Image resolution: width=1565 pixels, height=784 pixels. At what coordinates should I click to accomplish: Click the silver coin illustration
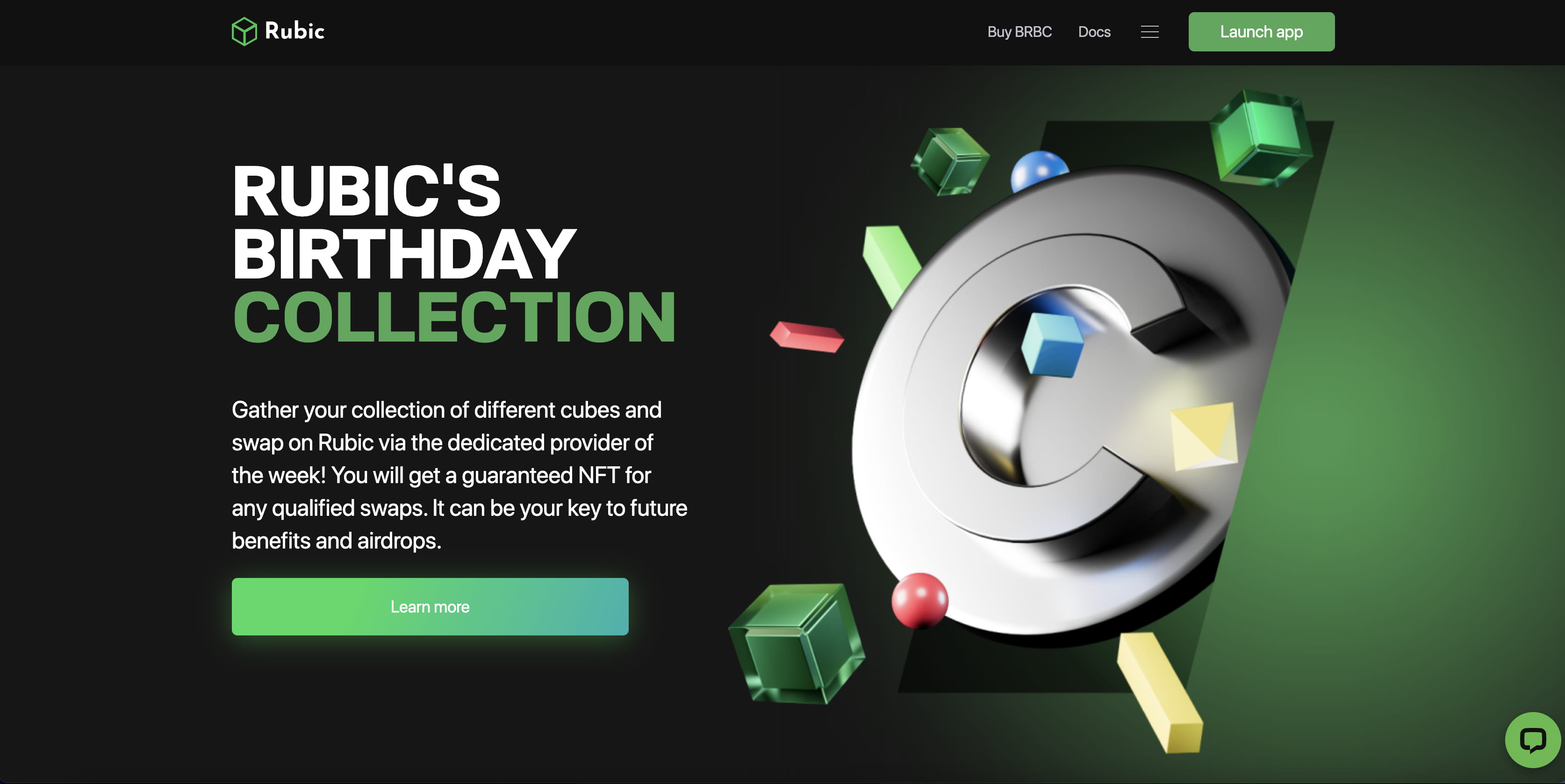(x=1069, y=401)
